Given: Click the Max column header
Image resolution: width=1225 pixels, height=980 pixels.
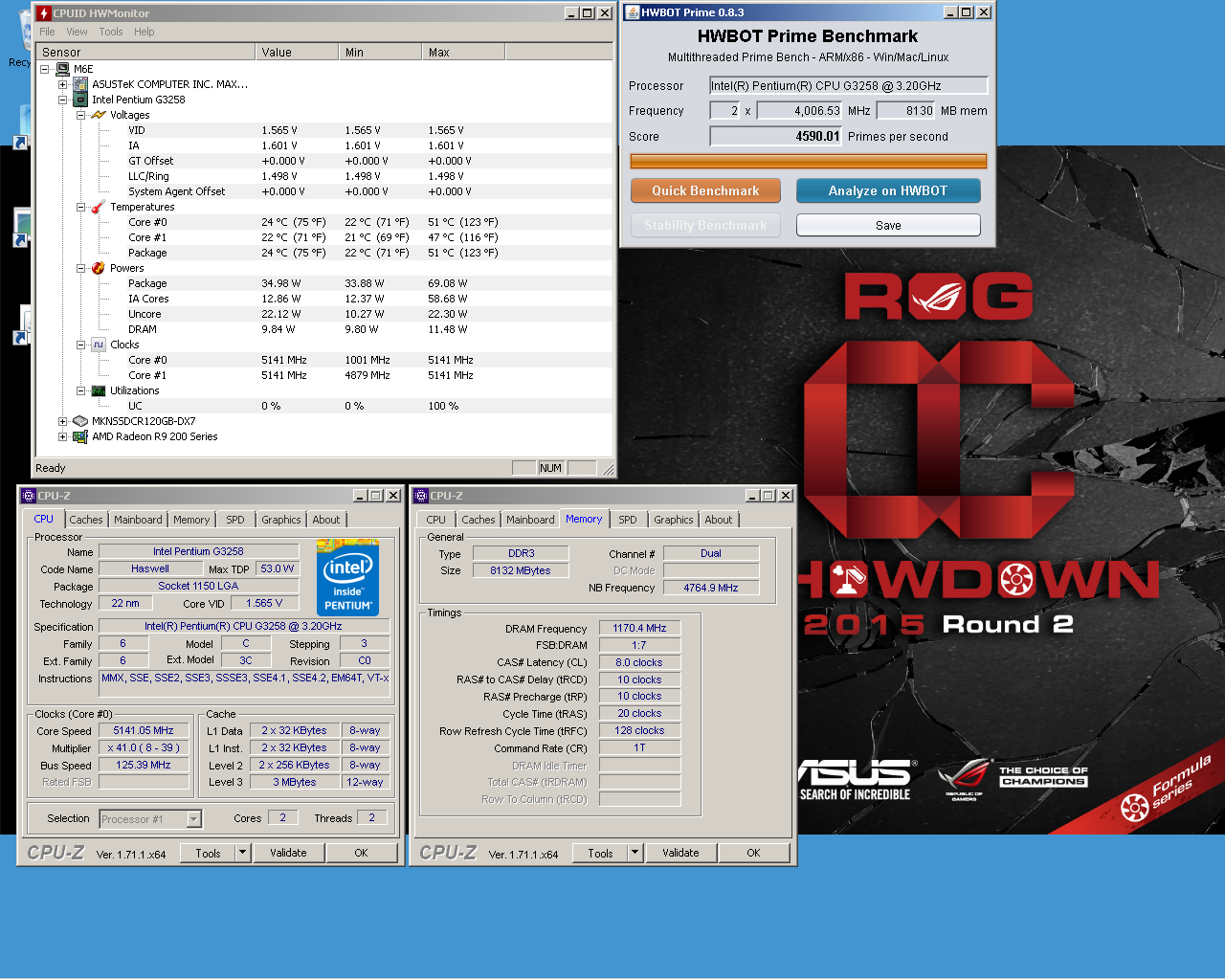Looking at the screenshot, I should [463, 52].
